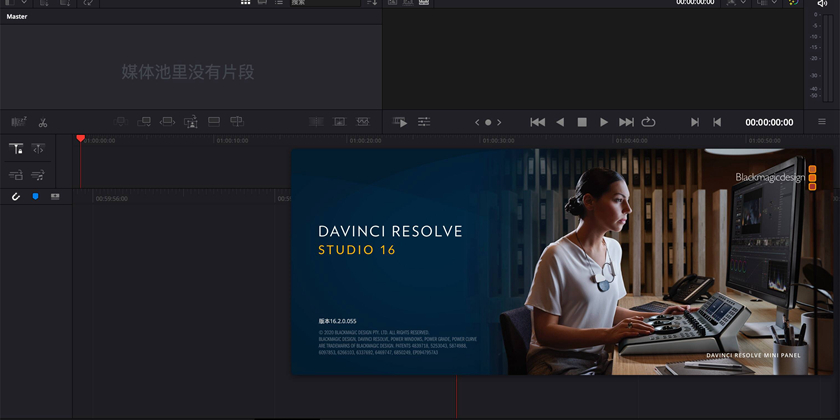Expand the bin list dropdown arrow

click(x=23, y=3)
